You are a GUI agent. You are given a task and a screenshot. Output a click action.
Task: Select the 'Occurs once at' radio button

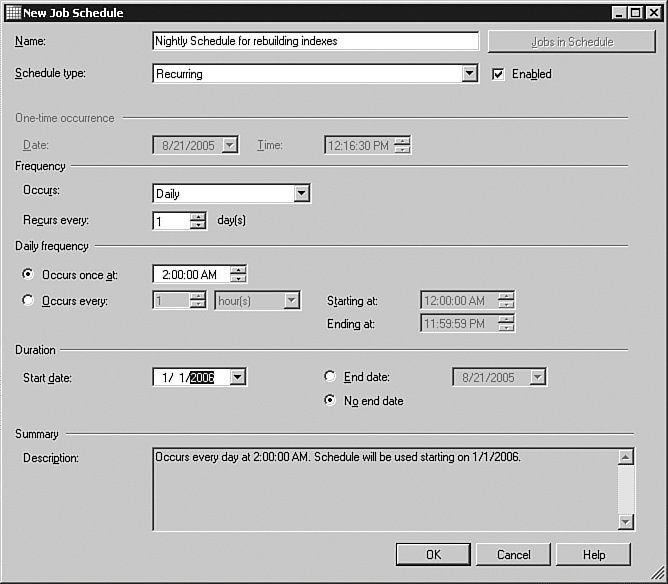(x=28, y=274)
